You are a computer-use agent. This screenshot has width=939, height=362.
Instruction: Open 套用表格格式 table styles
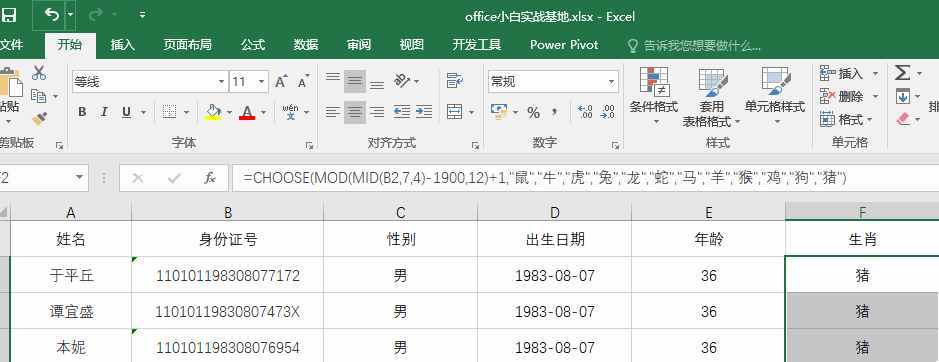pyautogui.click(x=711, y=96)
